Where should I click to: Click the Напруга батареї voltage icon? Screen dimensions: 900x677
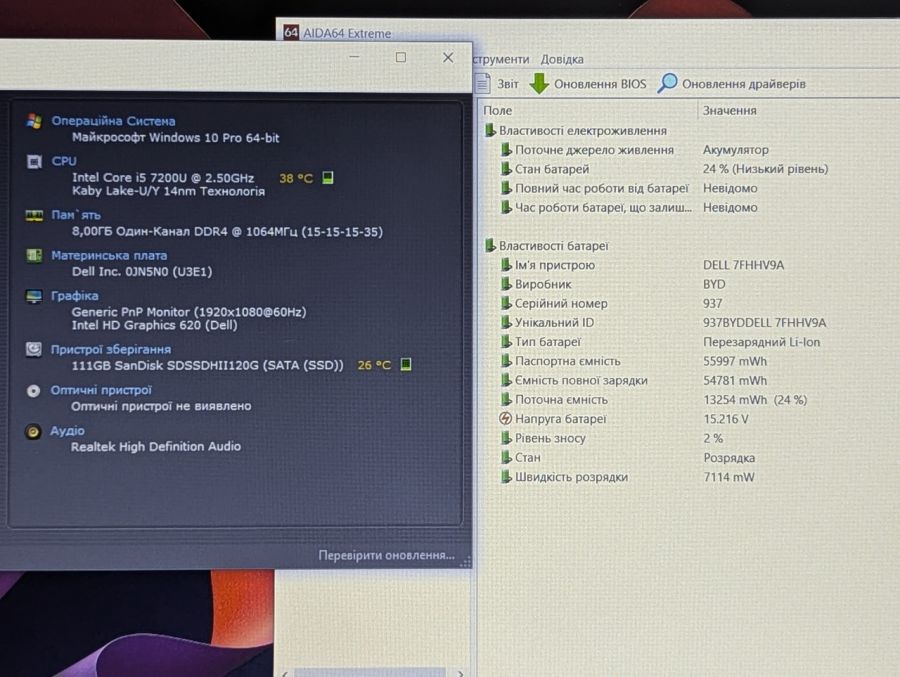(x=505, y=419)
